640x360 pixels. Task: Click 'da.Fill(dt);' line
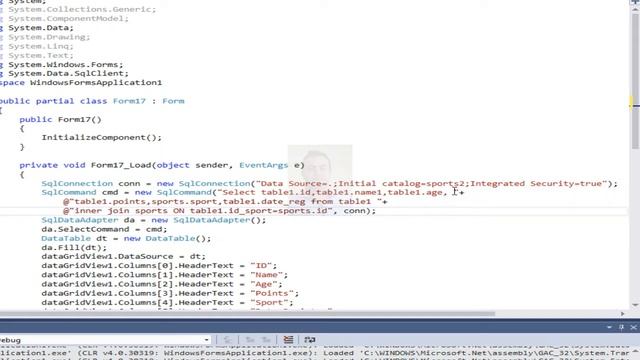(74, 248)
